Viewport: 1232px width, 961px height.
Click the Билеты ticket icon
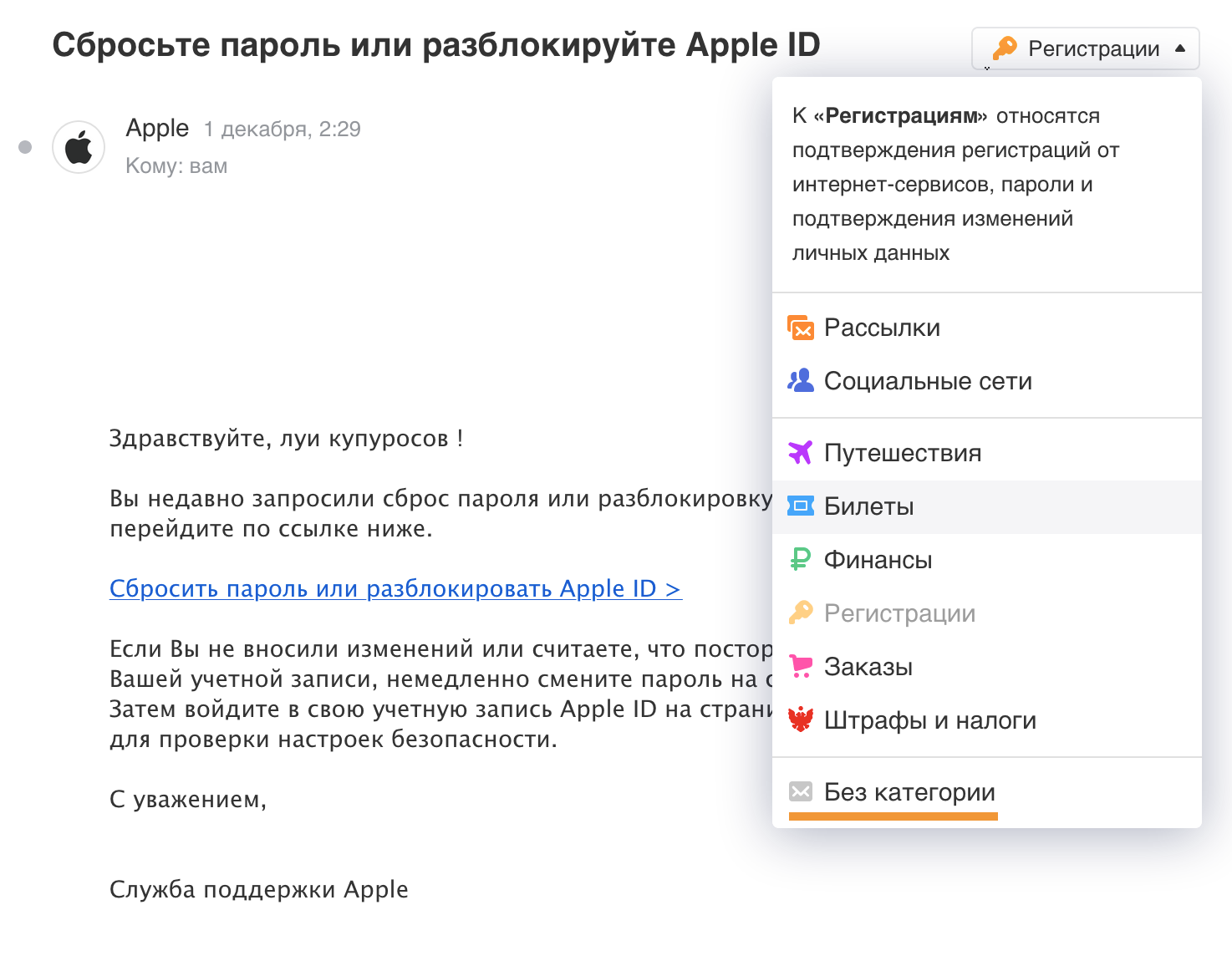[801, 506]
